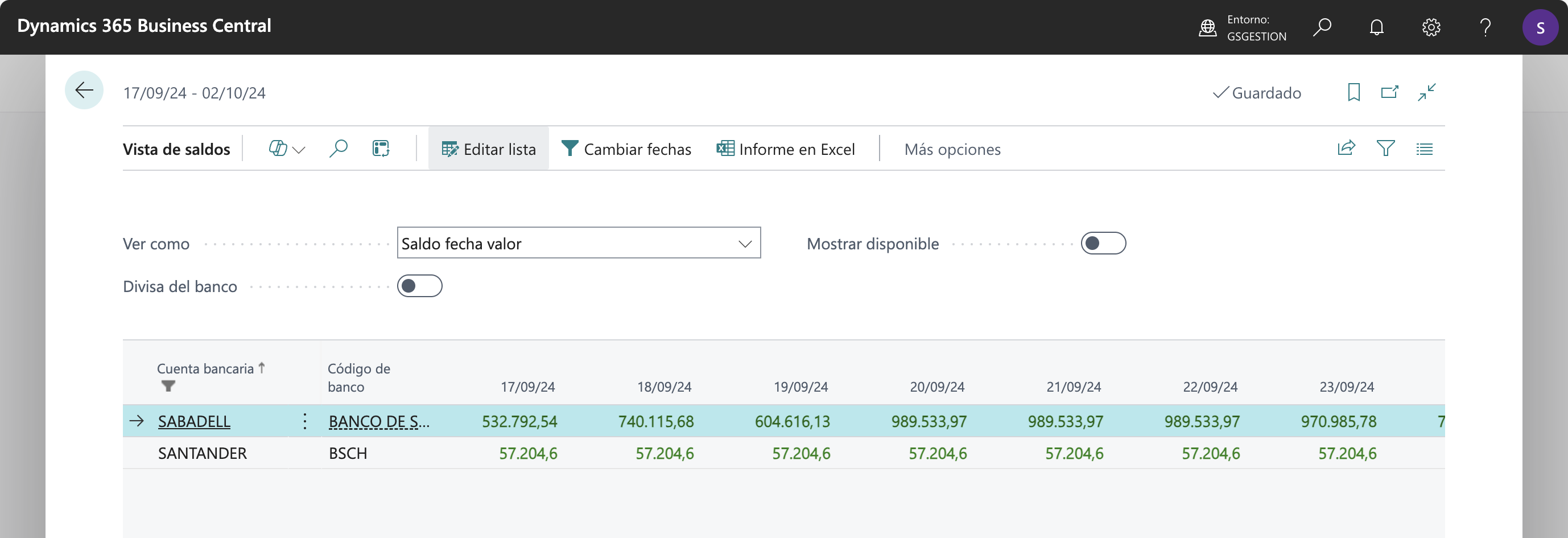
Task: Open the search magnifier in top bar
Action: pyautogui.click(x=1322, y=27)
